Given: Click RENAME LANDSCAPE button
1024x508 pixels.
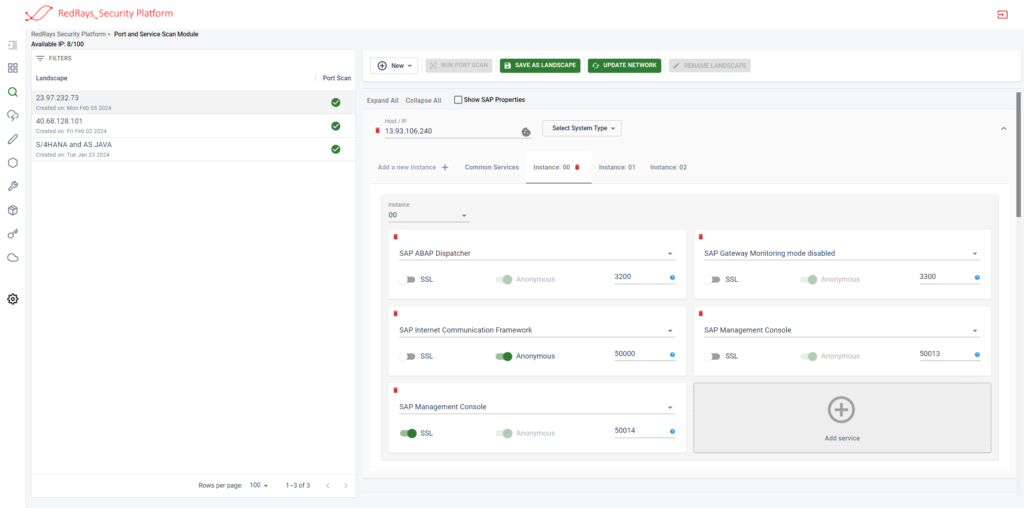Looking at the screenshot, I should (710, 66).
